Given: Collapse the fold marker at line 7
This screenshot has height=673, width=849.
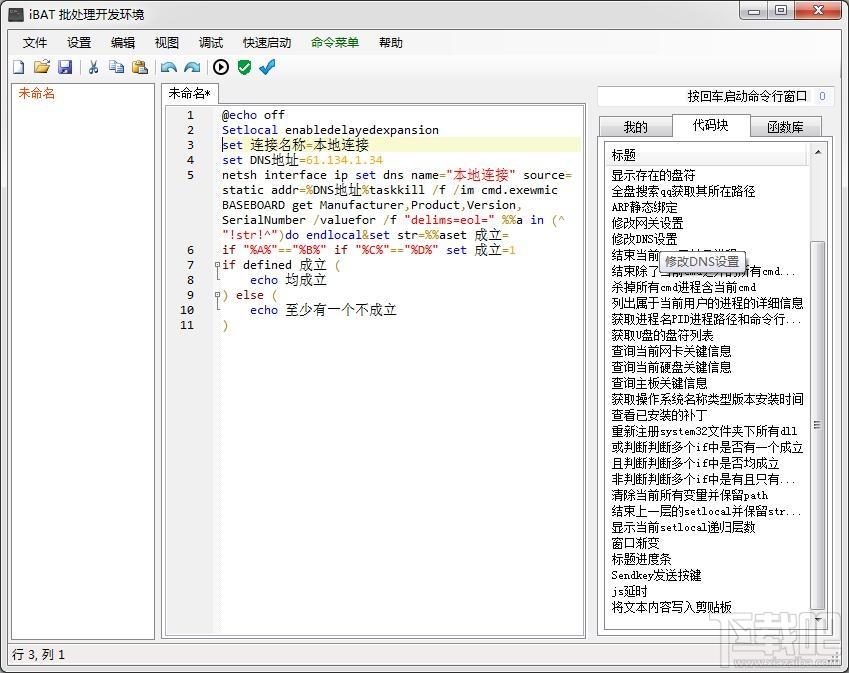Looking at the screenshot, I should coord(217,265).
